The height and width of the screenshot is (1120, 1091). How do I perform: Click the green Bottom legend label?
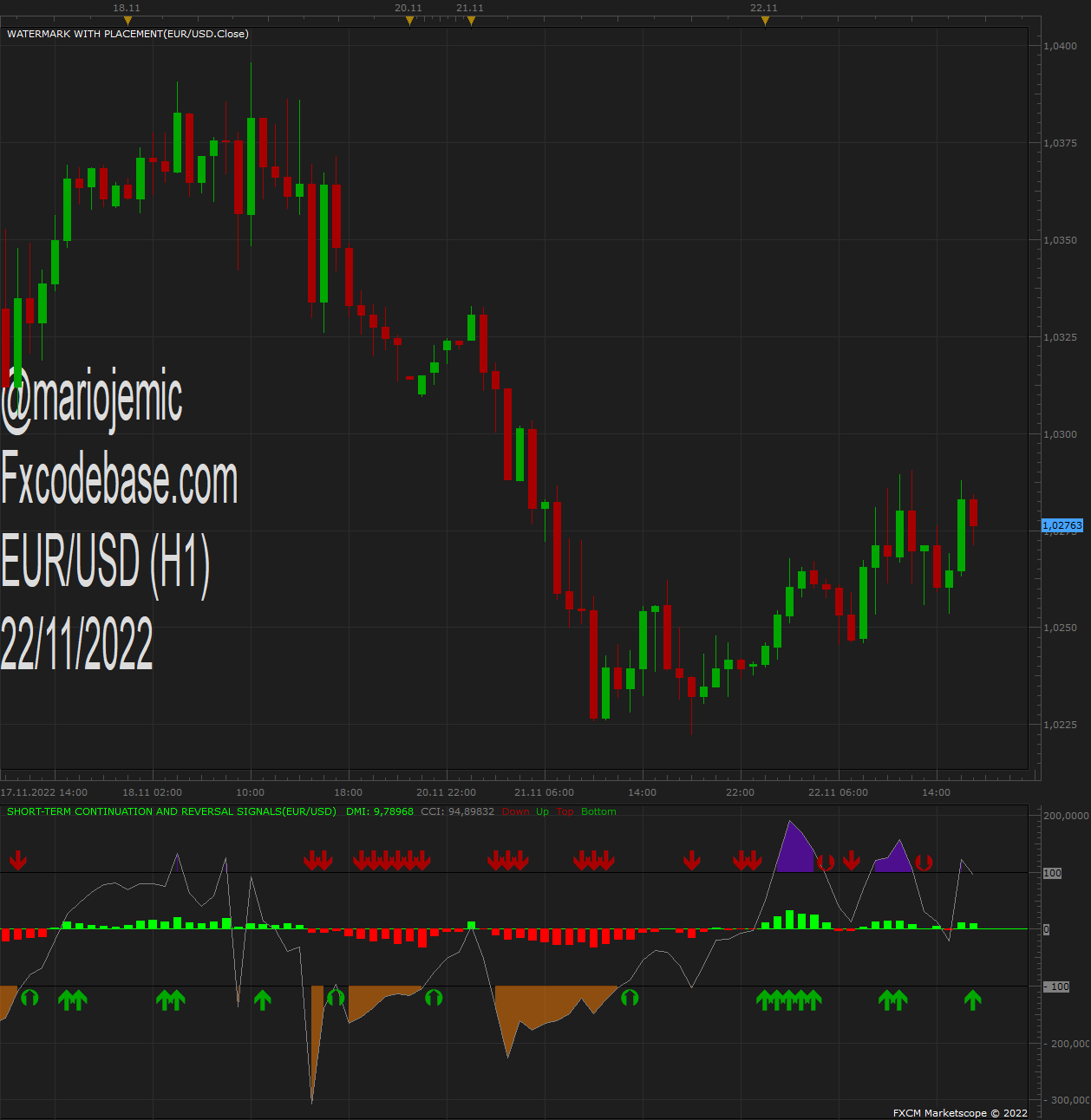(x=598, y=811)
